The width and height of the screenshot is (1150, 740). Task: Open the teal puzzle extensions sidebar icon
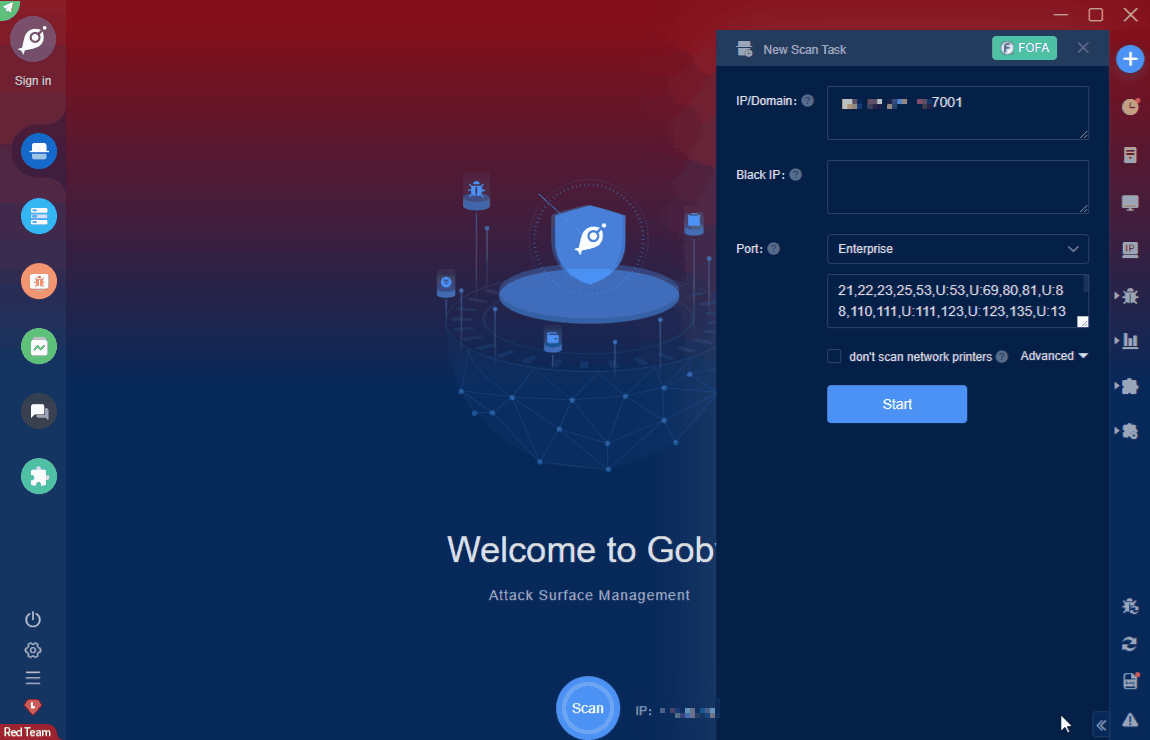point(39,476)
